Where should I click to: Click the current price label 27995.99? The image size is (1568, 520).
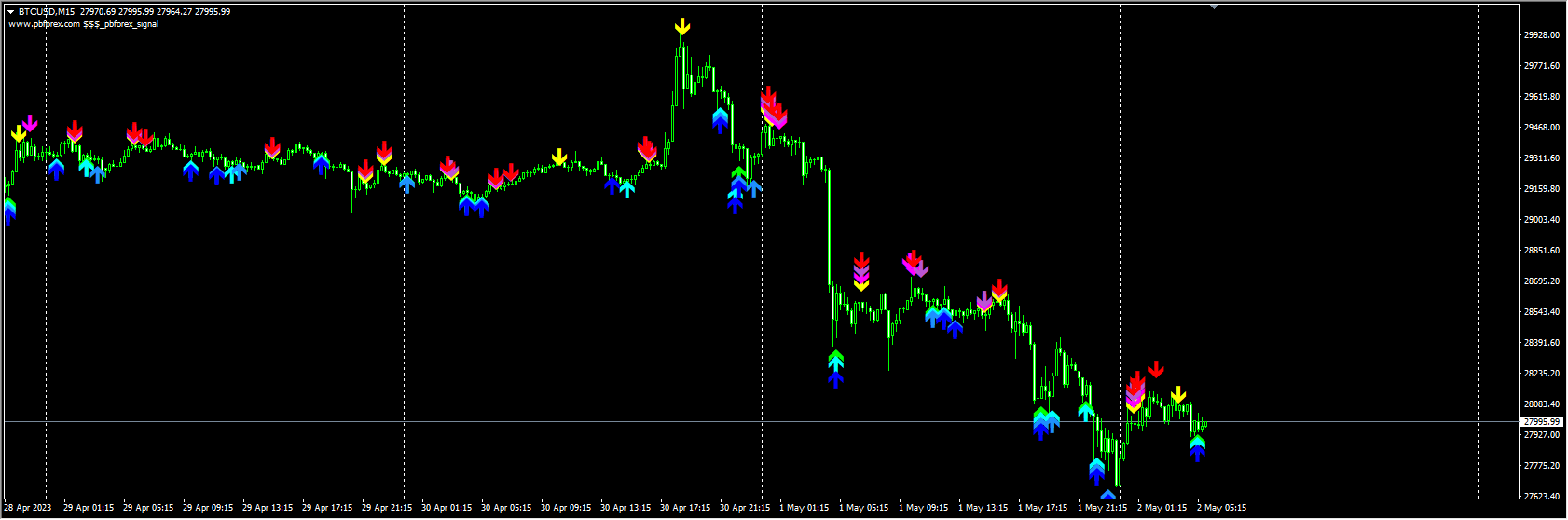point(1542,422)
